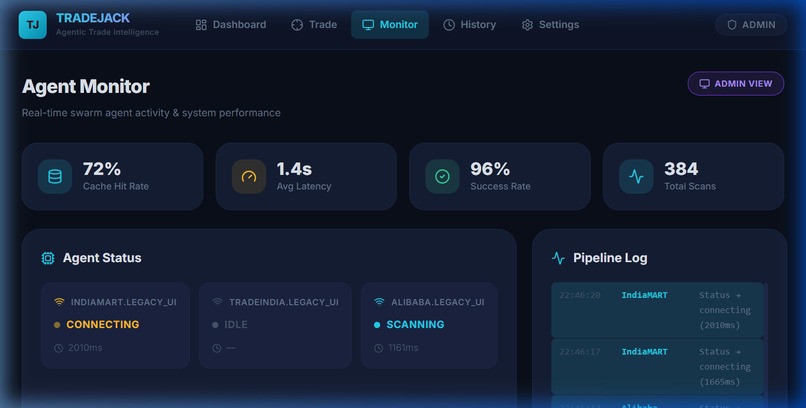This screenshot has width=806, height=408.
Task: Open the 22:46:20 IndiaMART log entry
Action: [657, 310]
